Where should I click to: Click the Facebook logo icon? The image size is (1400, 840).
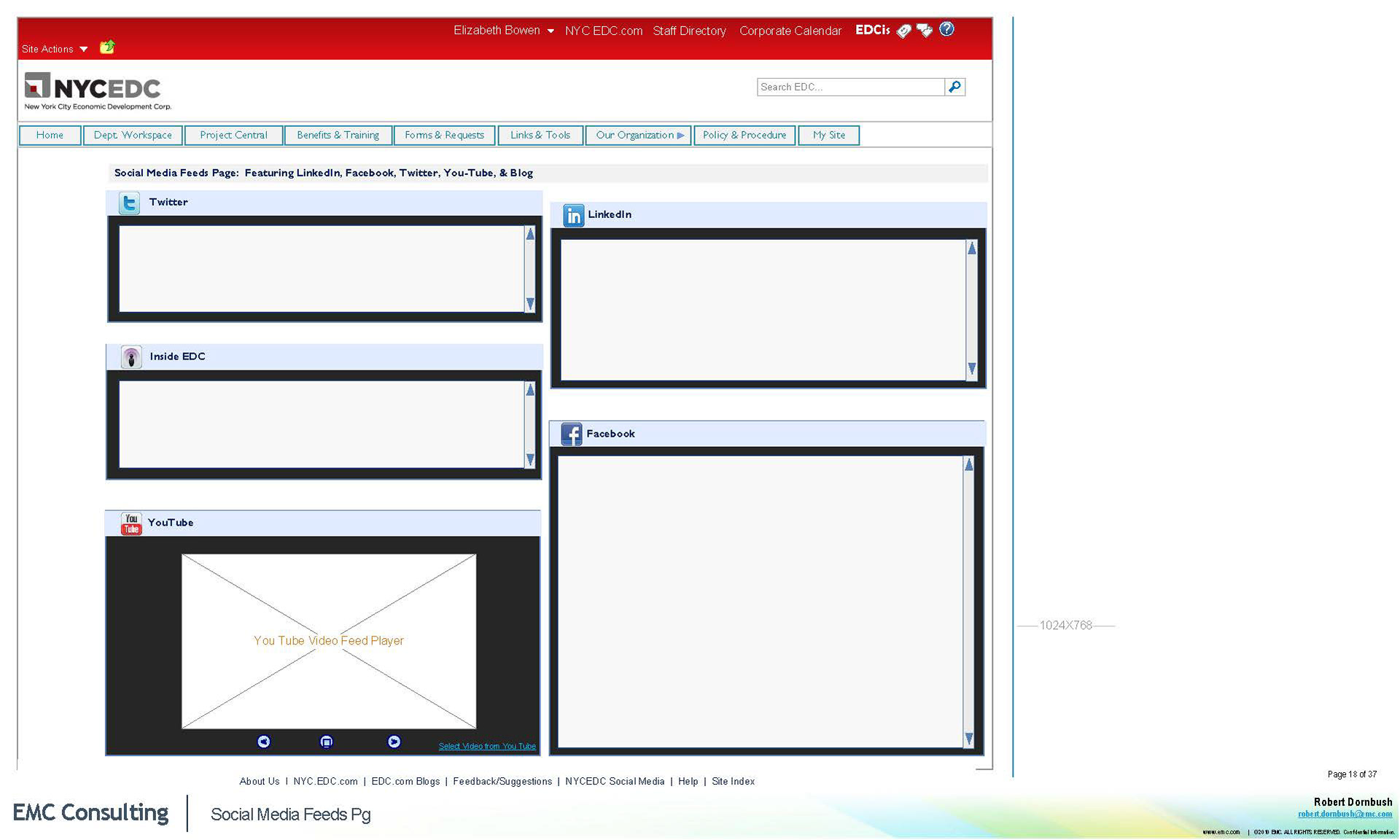tap(571, 434)
